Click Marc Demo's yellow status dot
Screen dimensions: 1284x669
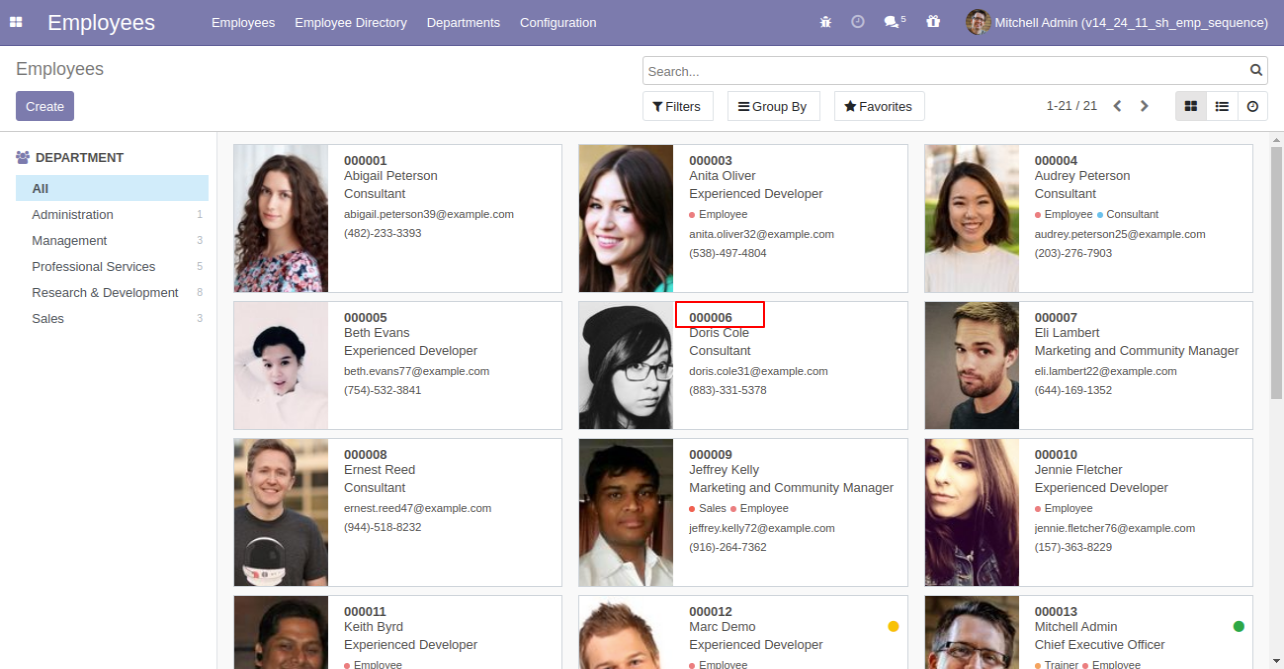pyautogui.click(x=893, y=626)
